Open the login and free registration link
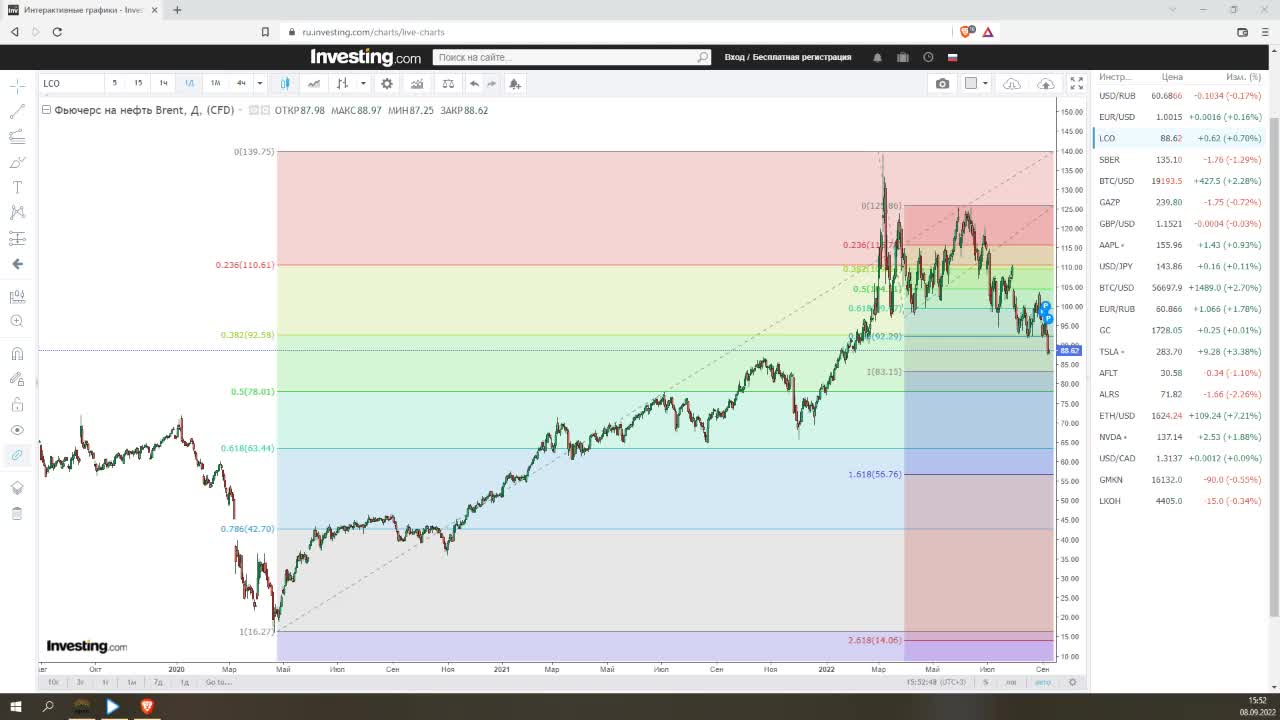The height and width of the screenshot is (720, 1280). coord(788,57)
